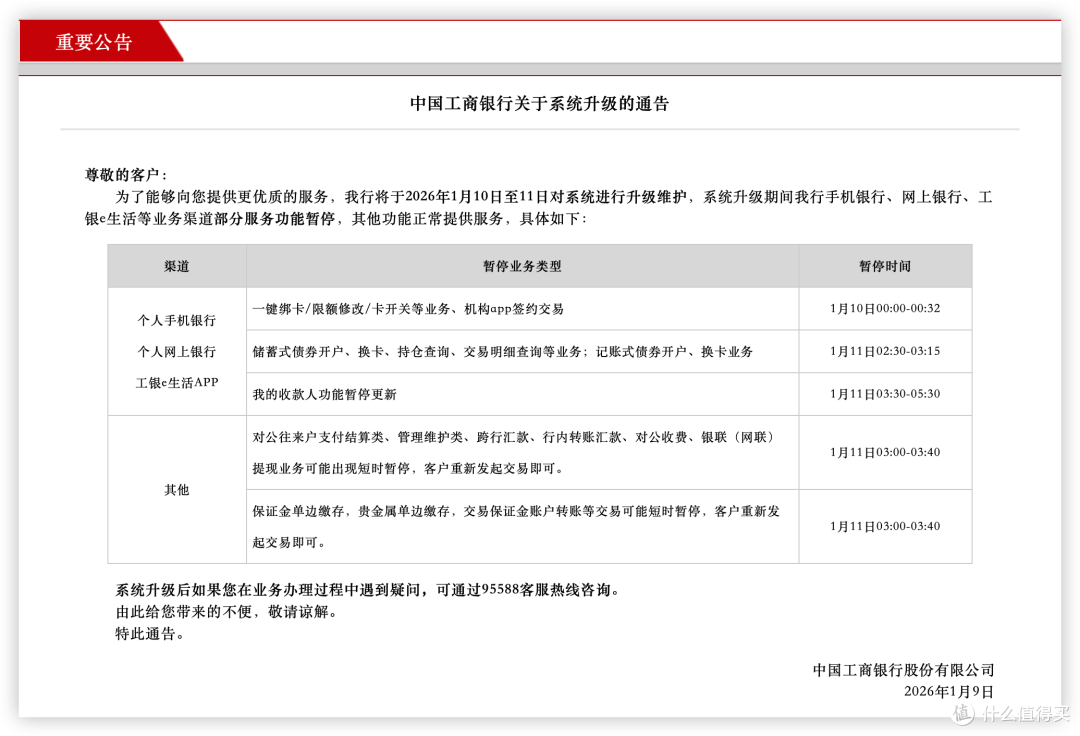Click the paragraph line starting 为了能够向您提供更优质的服务
The image size is (1080, 736).
tap(554, 197)
